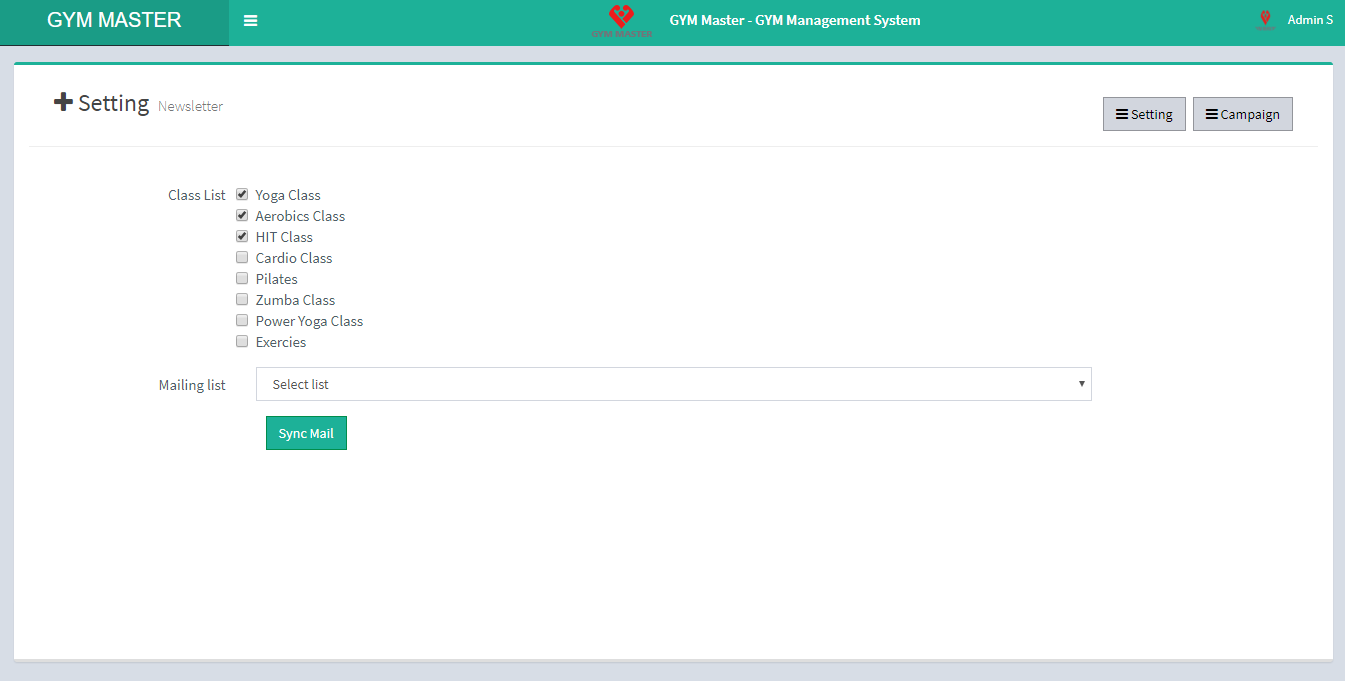1345x681 pixels.
Task: Click the Mailing list dropdown arrow
Action: pos(1081,384)
